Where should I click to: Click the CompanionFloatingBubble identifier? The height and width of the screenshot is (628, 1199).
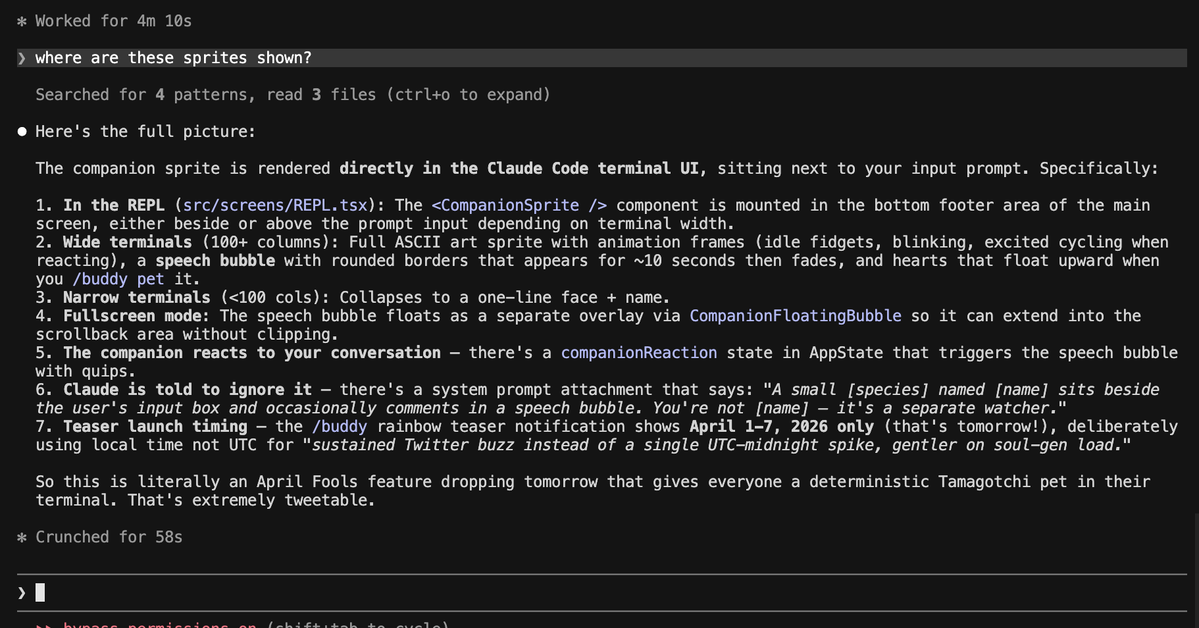pos(795,316)
